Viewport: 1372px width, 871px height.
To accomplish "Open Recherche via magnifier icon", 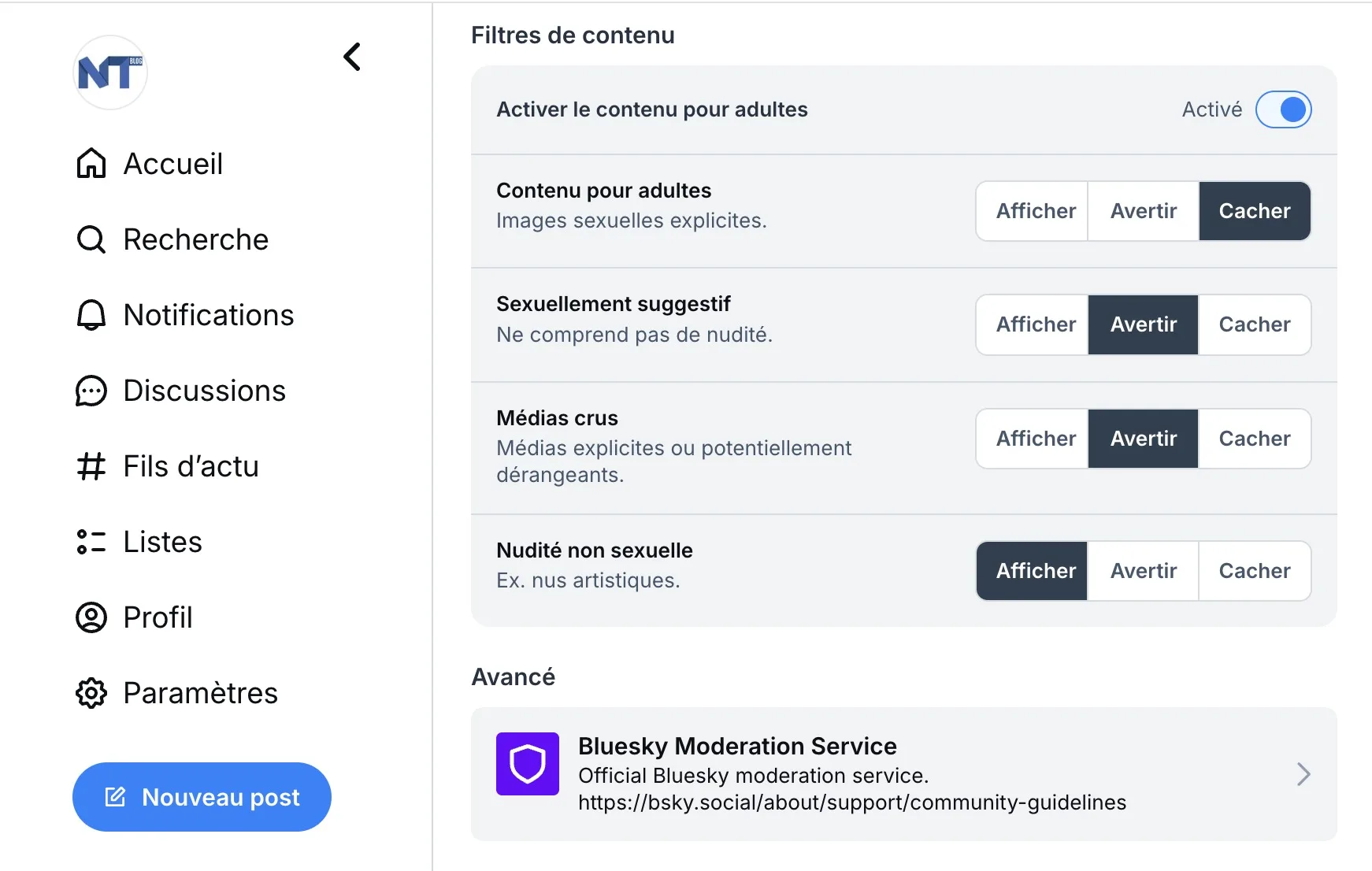I will click(91, 239).
